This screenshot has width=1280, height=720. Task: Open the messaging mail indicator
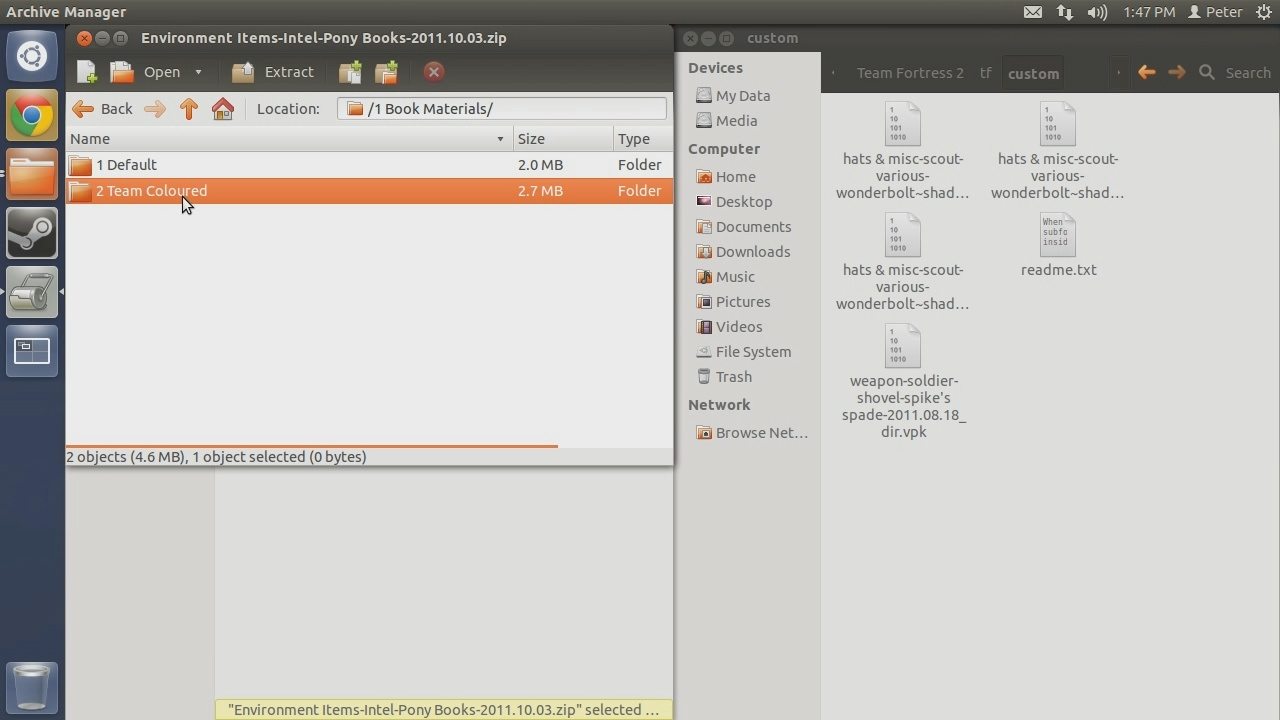(x=1033, y=12)
